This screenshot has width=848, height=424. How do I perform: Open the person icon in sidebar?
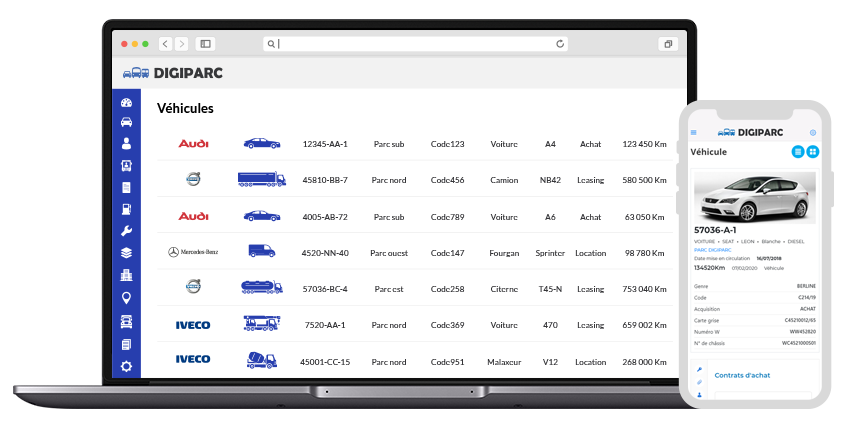[x=126, y=143]
